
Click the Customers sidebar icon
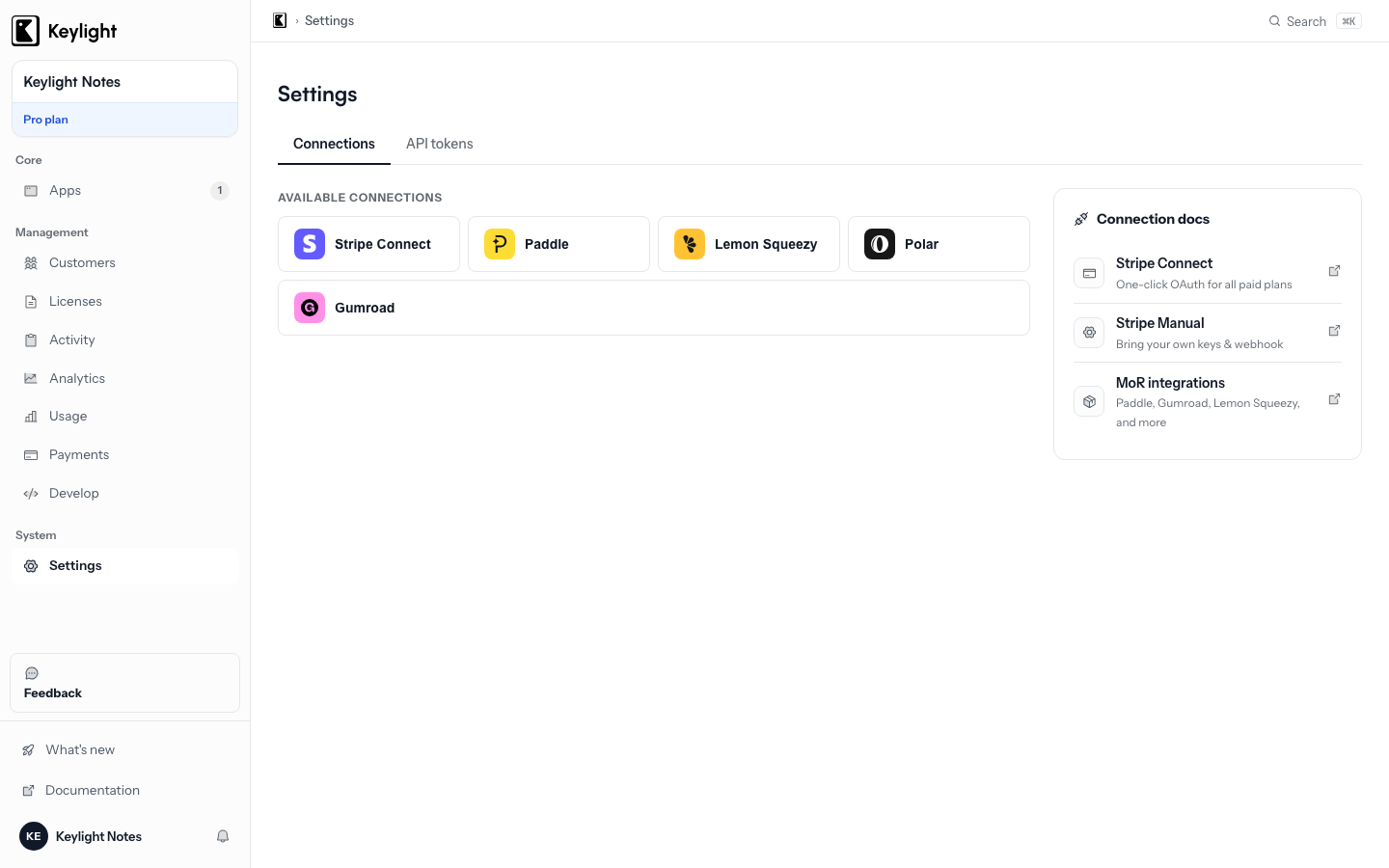31,263
